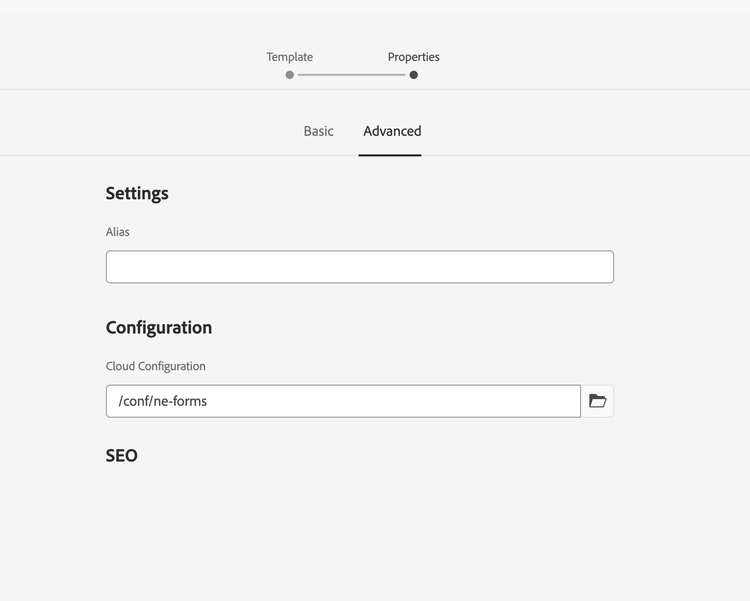Click into the Cloud Configuration path field

(343, 401)
